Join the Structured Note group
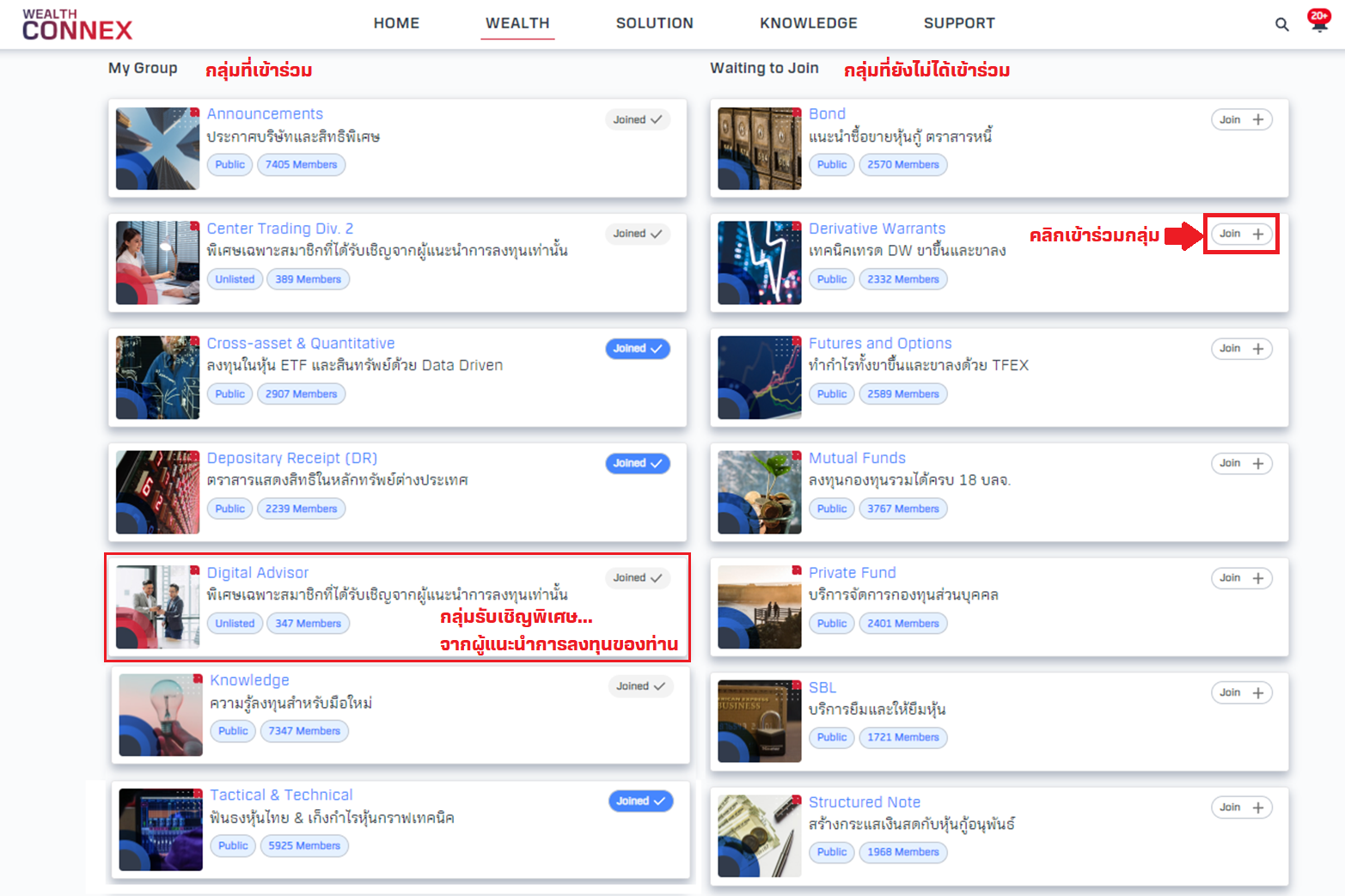The width and height of the screenshot is (1345, 896). pyautogui.click(x=1241, y=808)
